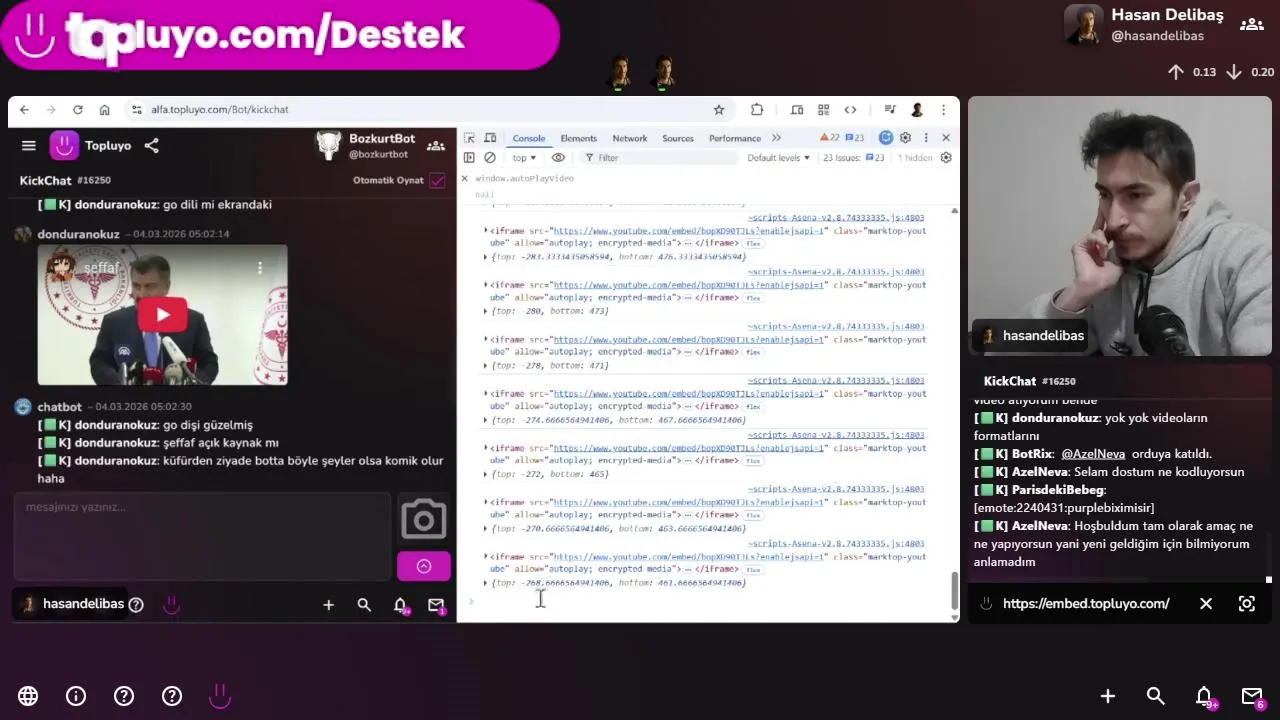Focus the console Filter field
The width and height of the screenshot is (1280, 720).
(660, 158)
